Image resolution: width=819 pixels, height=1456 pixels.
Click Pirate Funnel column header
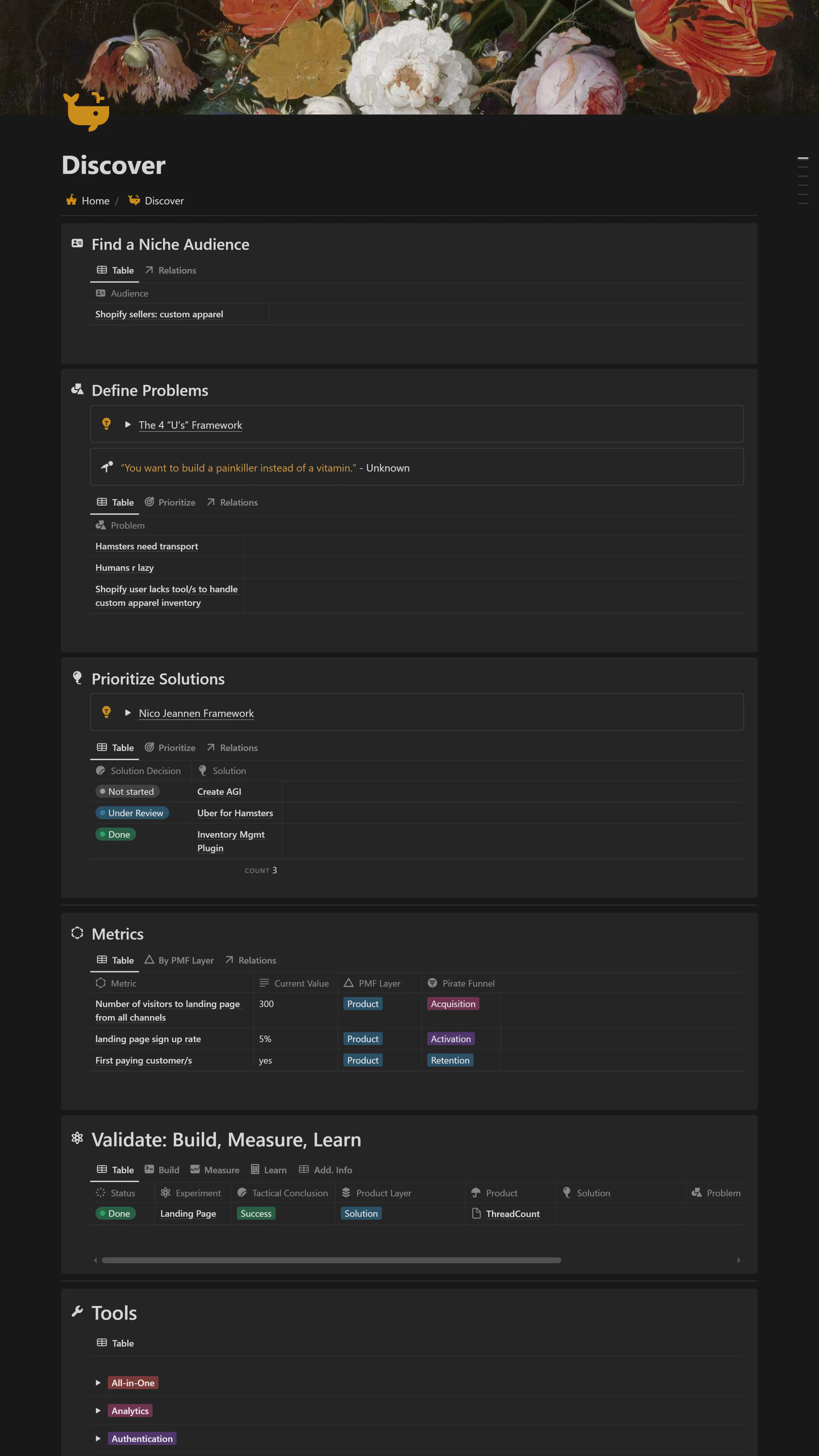461,983
